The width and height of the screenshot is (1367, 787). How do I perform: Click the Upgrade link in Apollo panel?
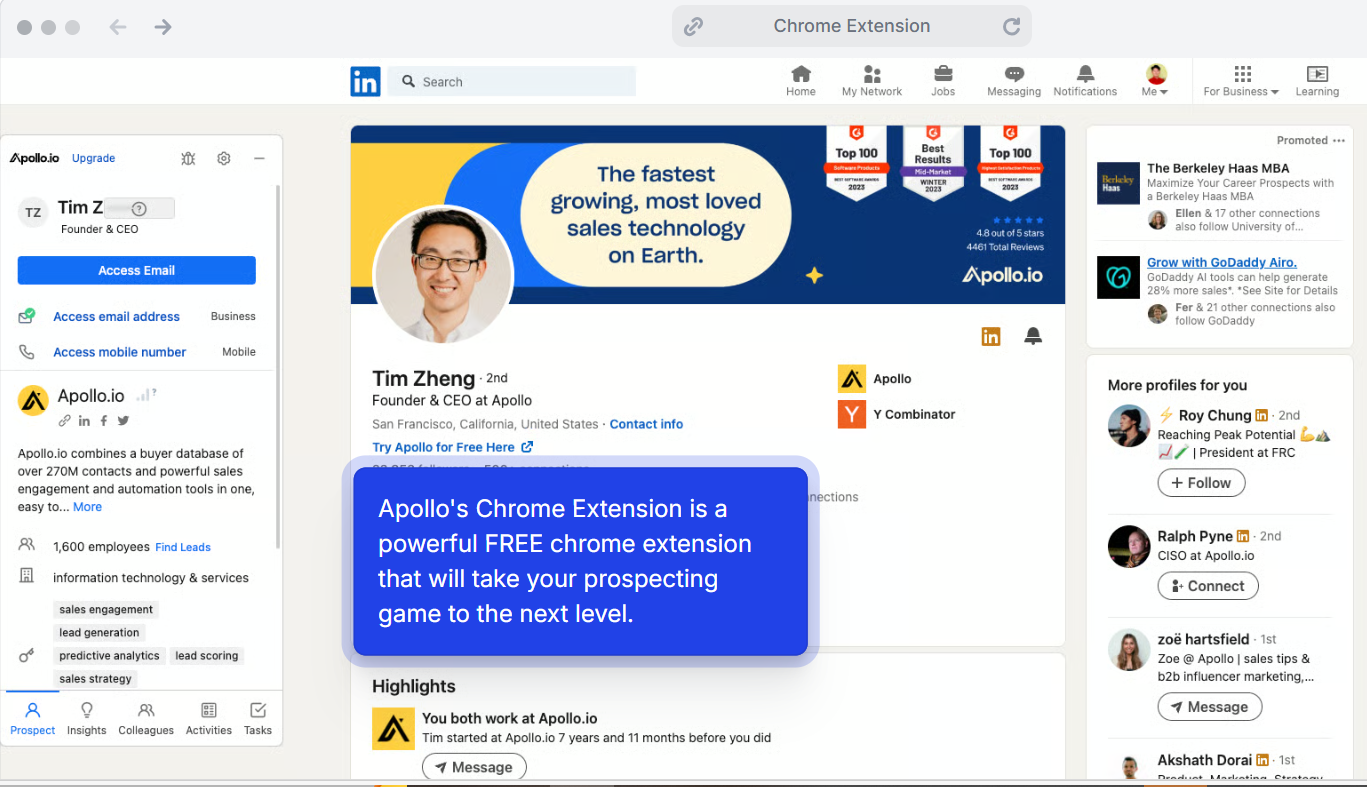[x=94, y=158]
